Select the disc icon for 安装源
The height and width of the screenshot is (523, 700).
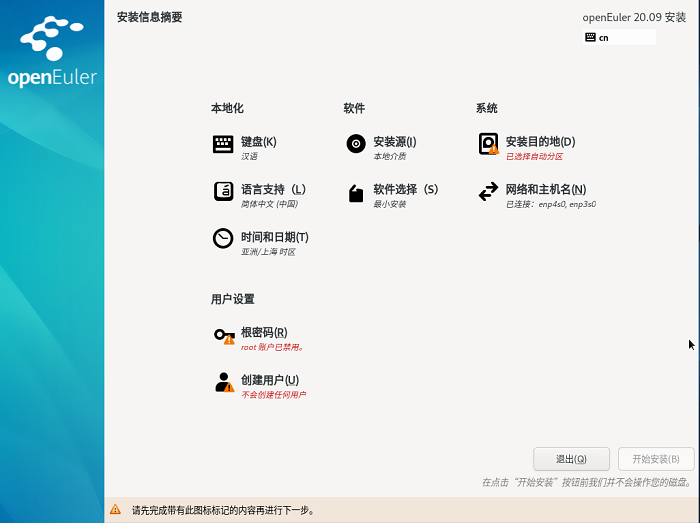pos(355,144)
